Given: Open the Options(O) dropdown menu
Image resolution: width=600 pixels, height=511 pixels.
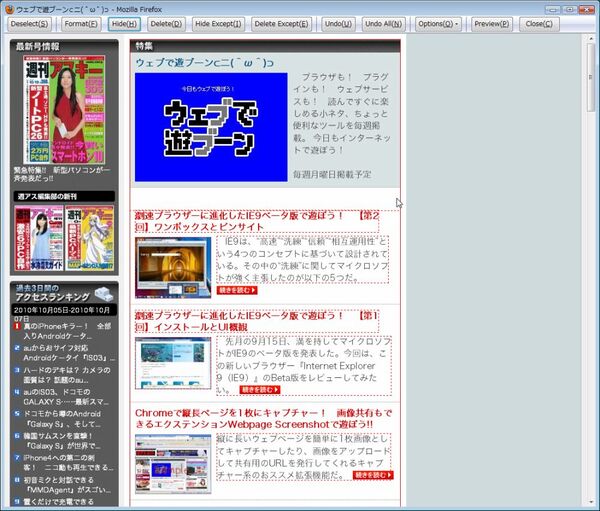Looking at the screenshot, I should 438,24.
